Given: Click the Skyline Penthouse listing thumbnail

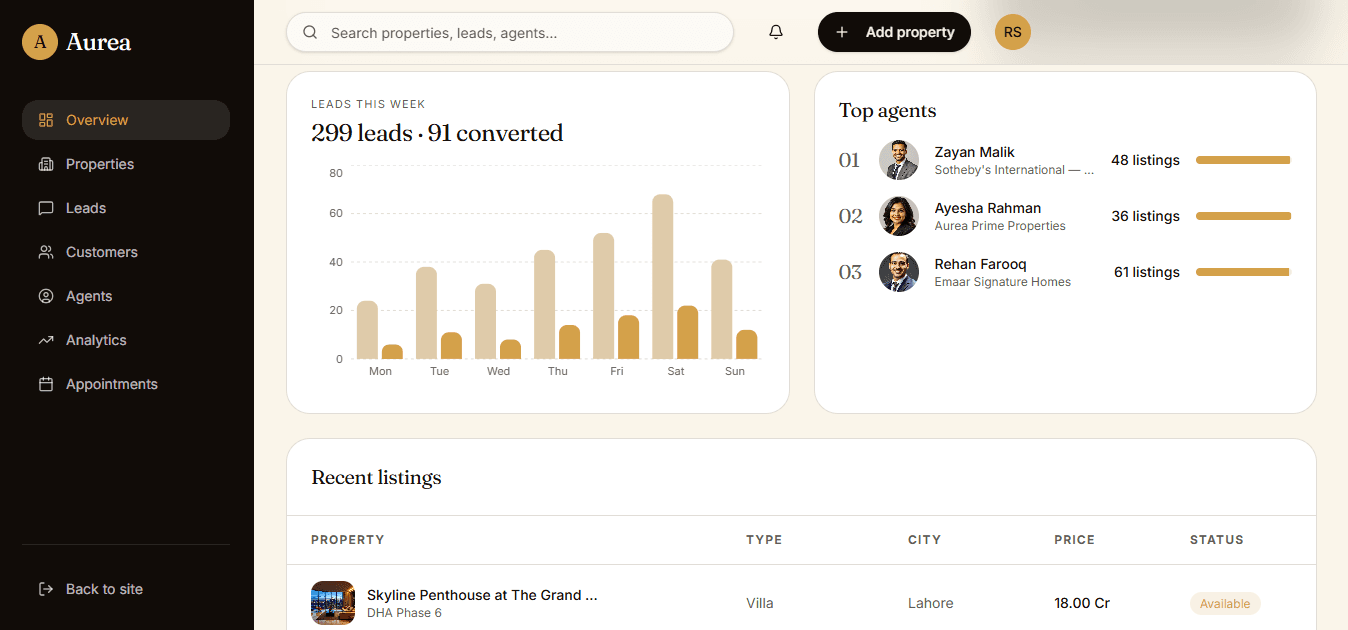Looking at the screenshot, I should pos(333,603).
